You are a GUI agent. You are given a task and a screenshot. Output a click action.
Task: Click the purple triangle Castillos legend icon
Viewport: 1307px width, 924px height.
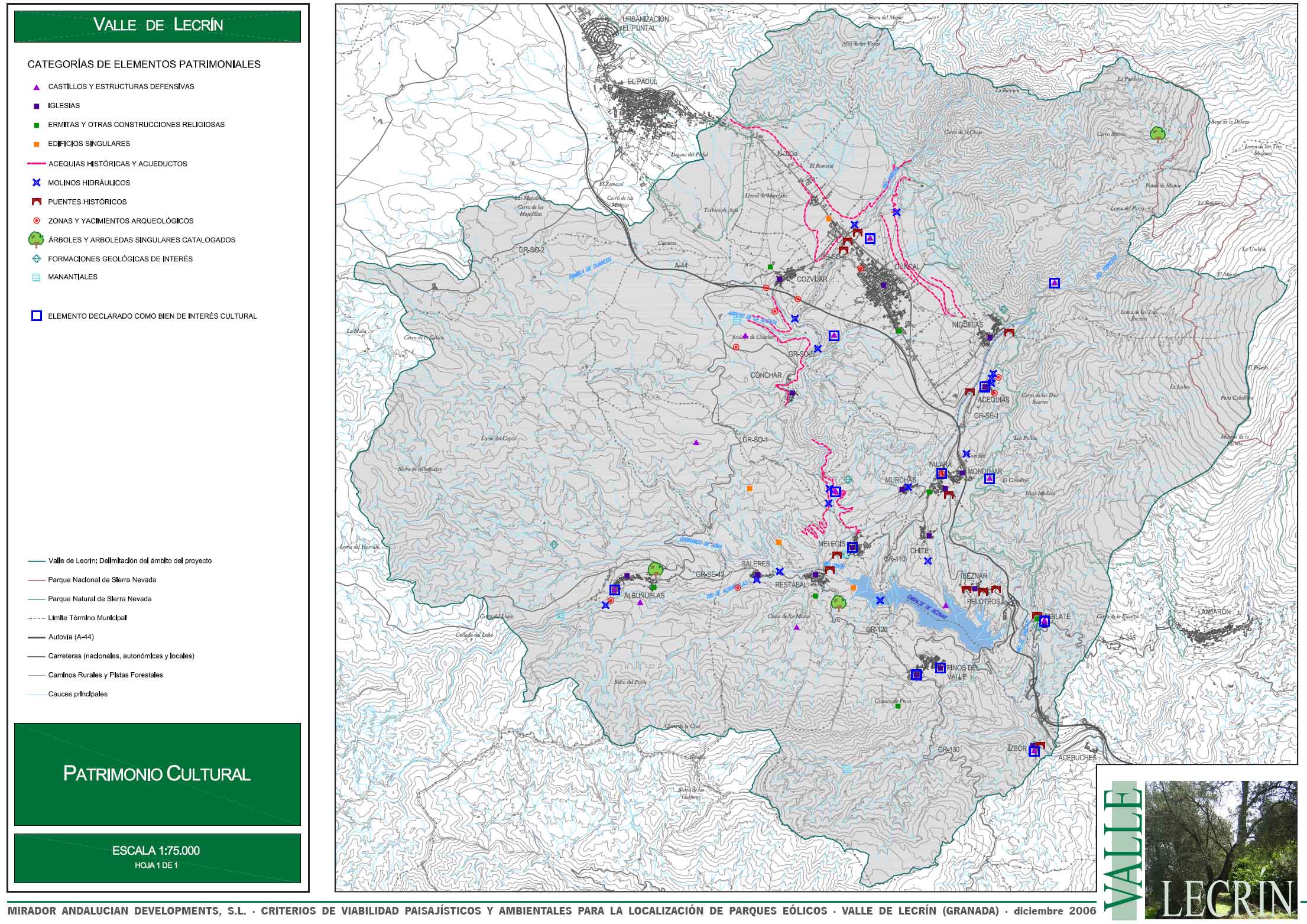point(36,87)
